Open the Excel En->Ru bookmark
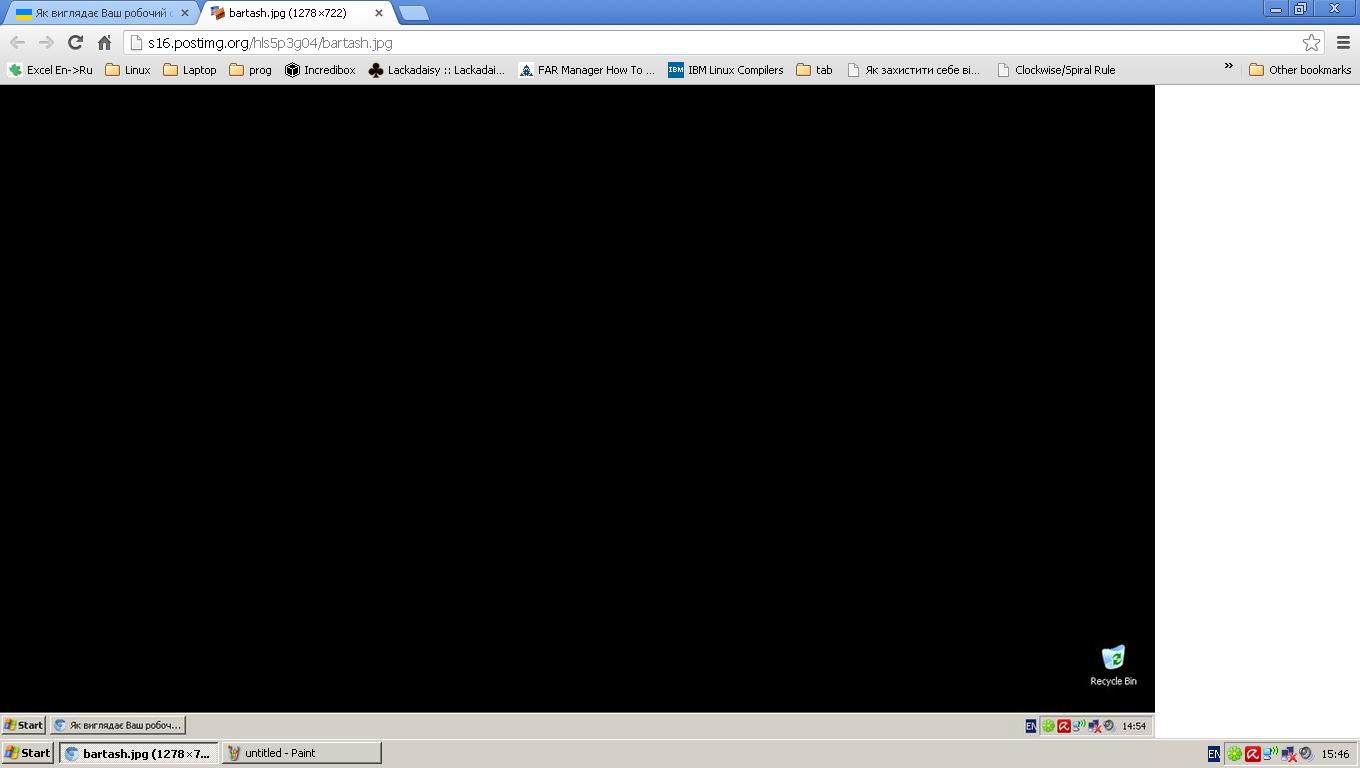The height and width of the screenshot is (768, 1360). [x=50, y=70]
